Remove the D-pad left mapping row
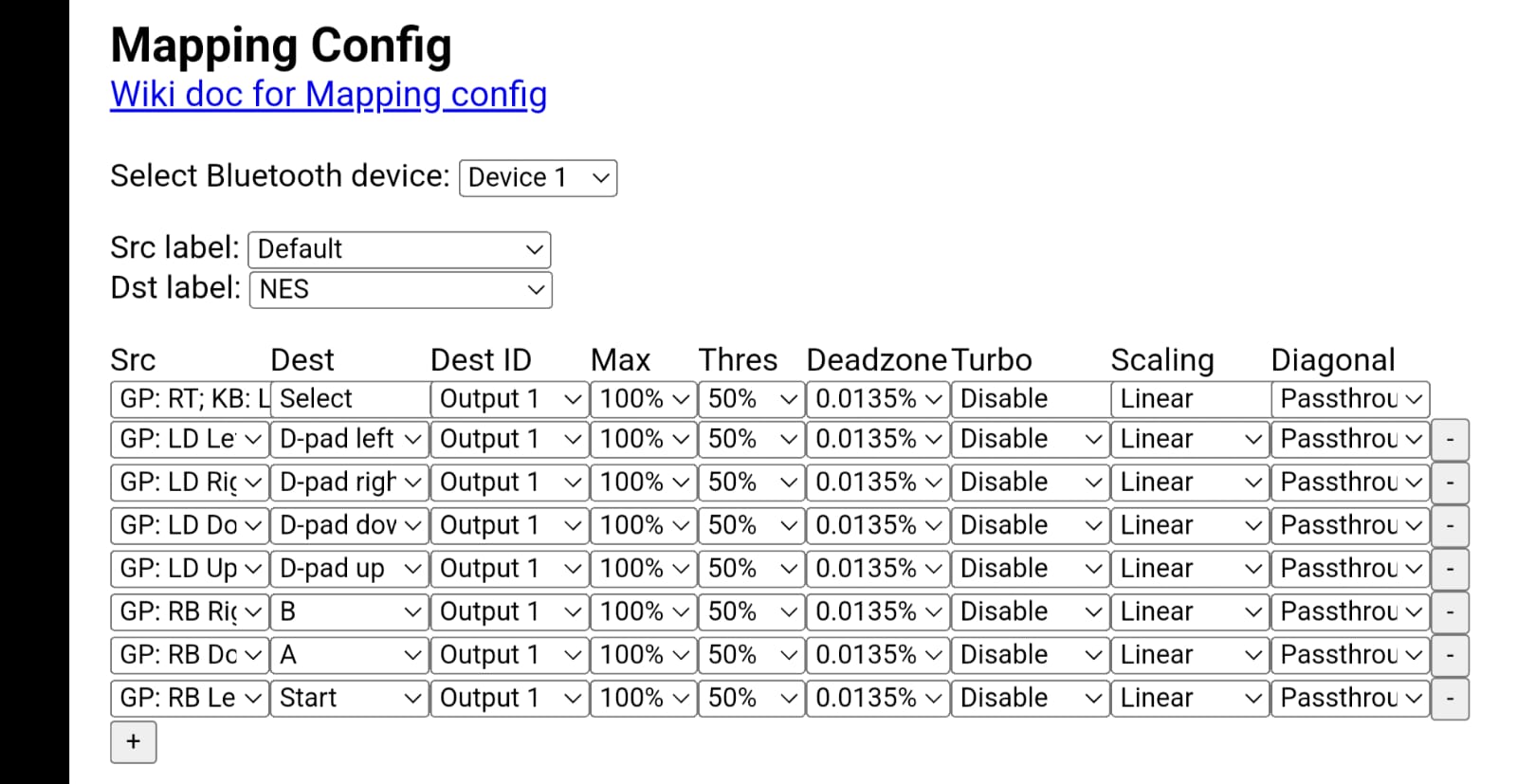 point(1449,440)
